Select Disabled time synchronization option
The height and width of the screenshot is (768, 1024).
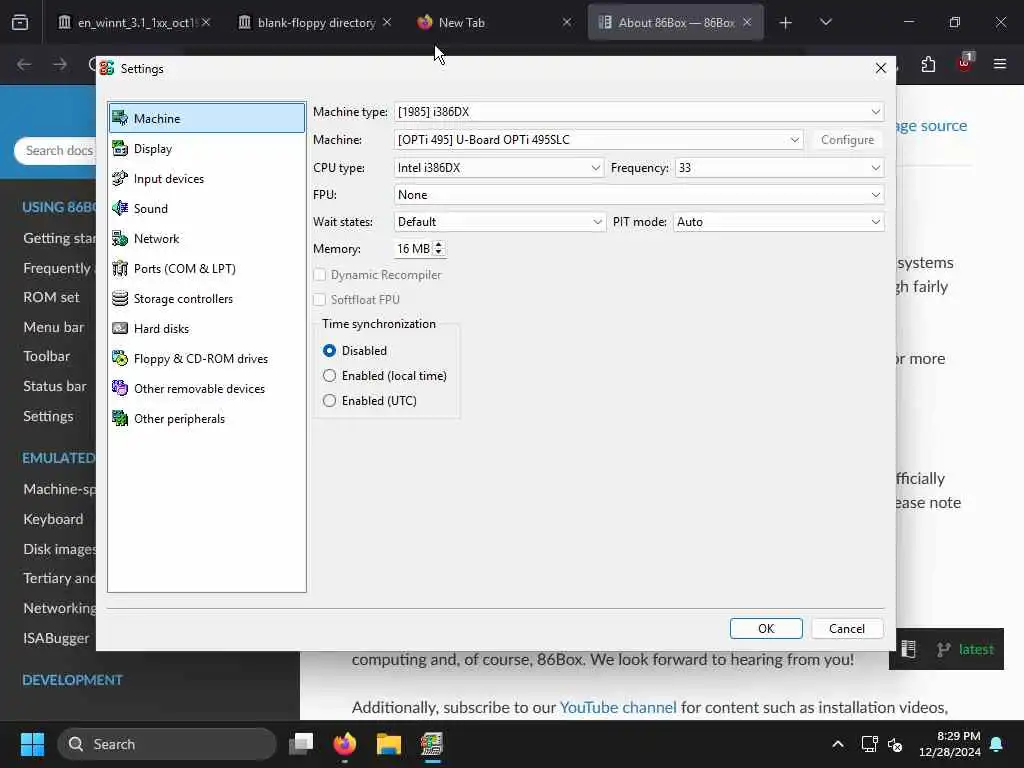[x=330, y=351]
